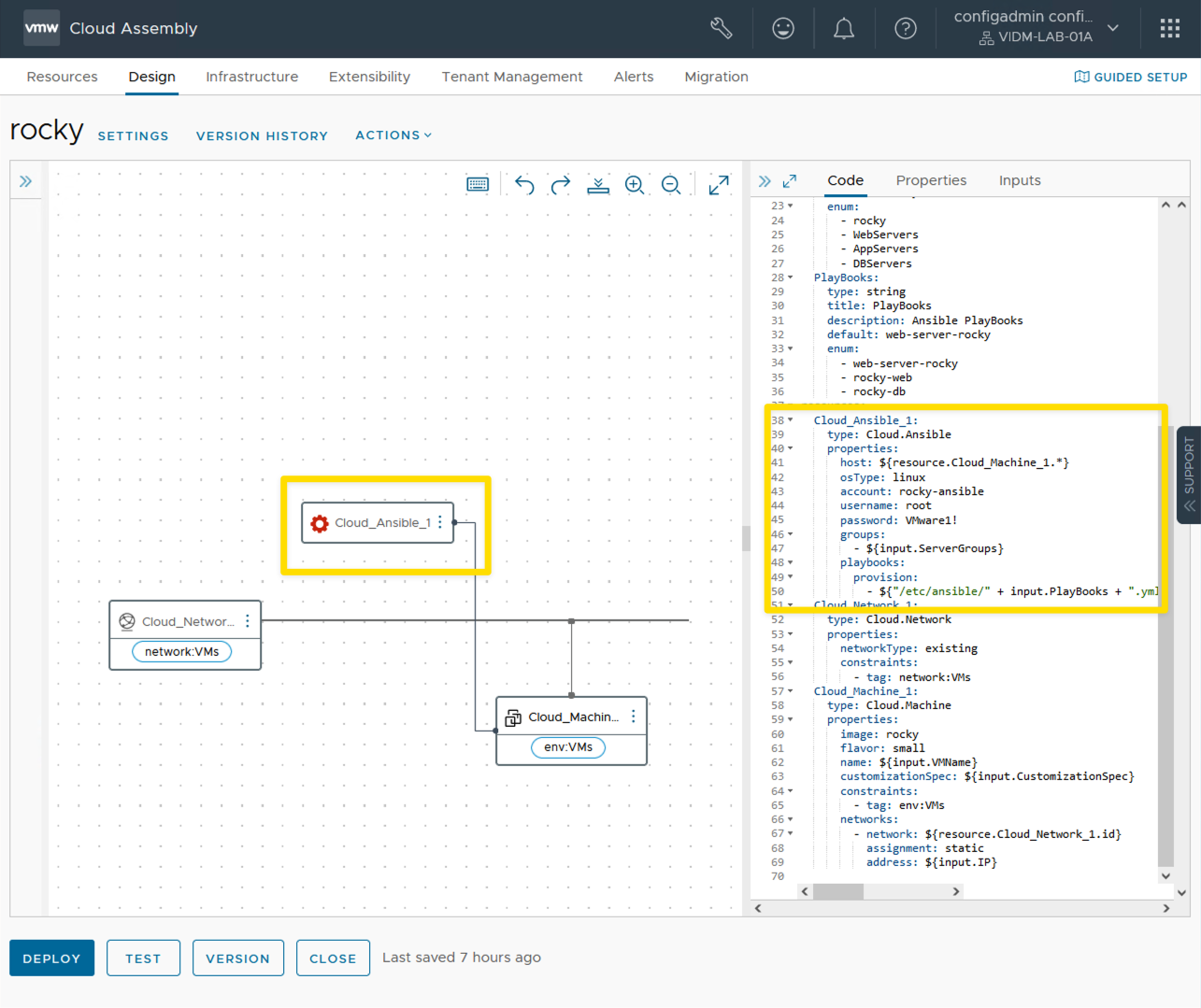Open the Infrastructure tab

click(251, 77)
